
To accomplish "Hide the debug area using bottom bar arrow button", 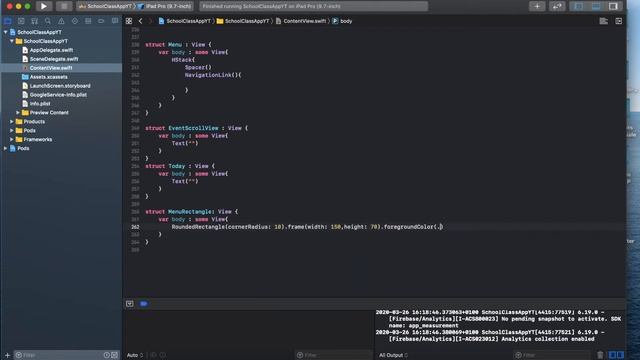I will click(130, 304).
